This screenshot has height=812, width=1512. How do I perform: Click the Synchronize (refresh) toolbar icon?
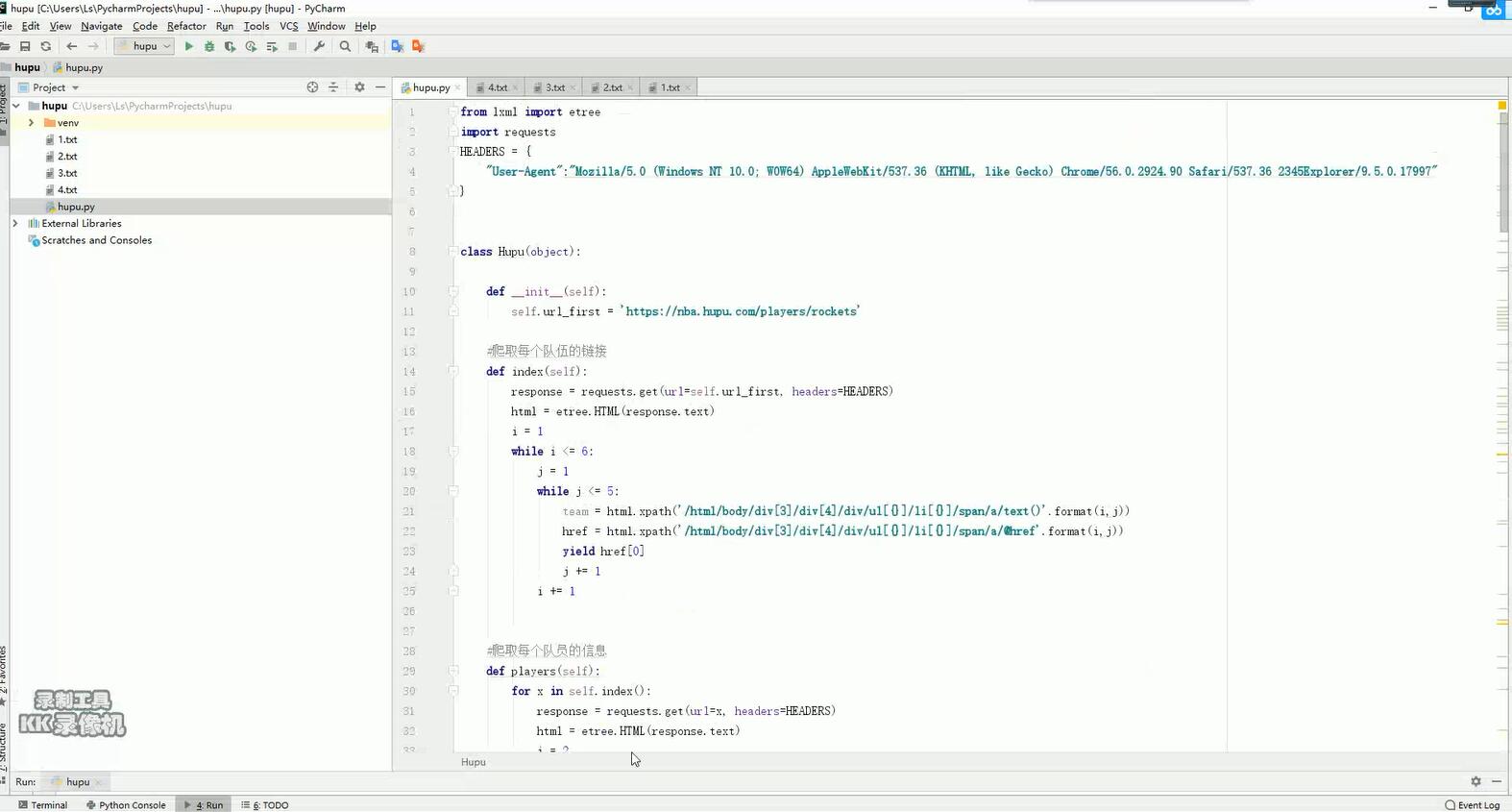pyautogui.click(x=45, y=46)
